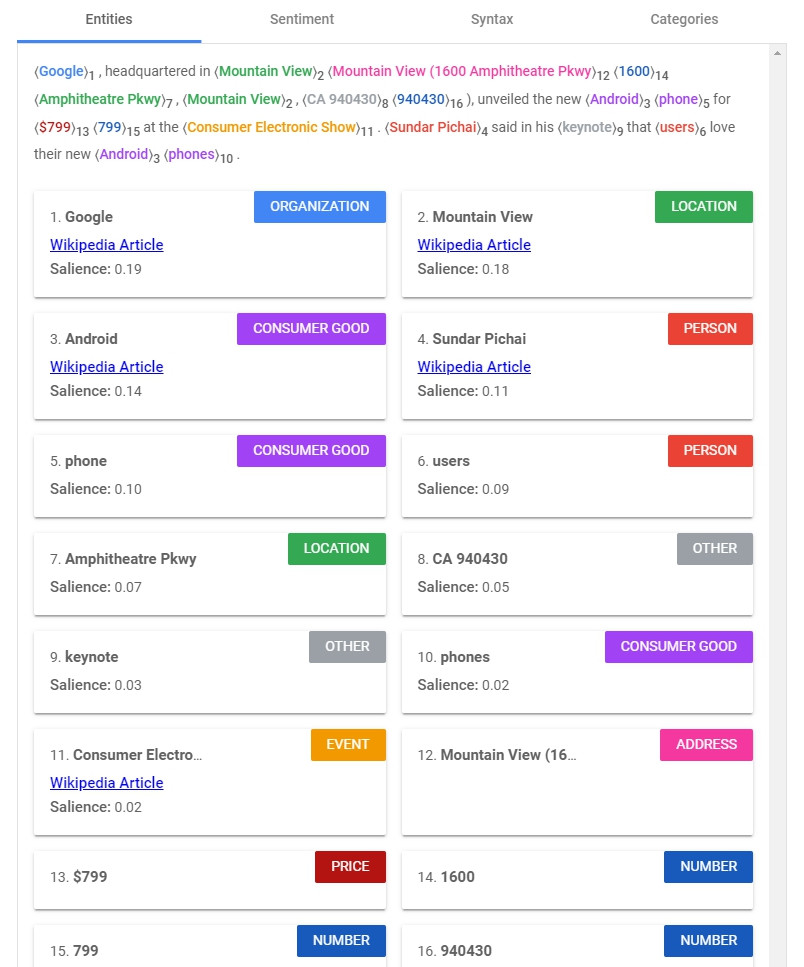Switch to the Entities tab
804x967 pixels.
[109, 20]
